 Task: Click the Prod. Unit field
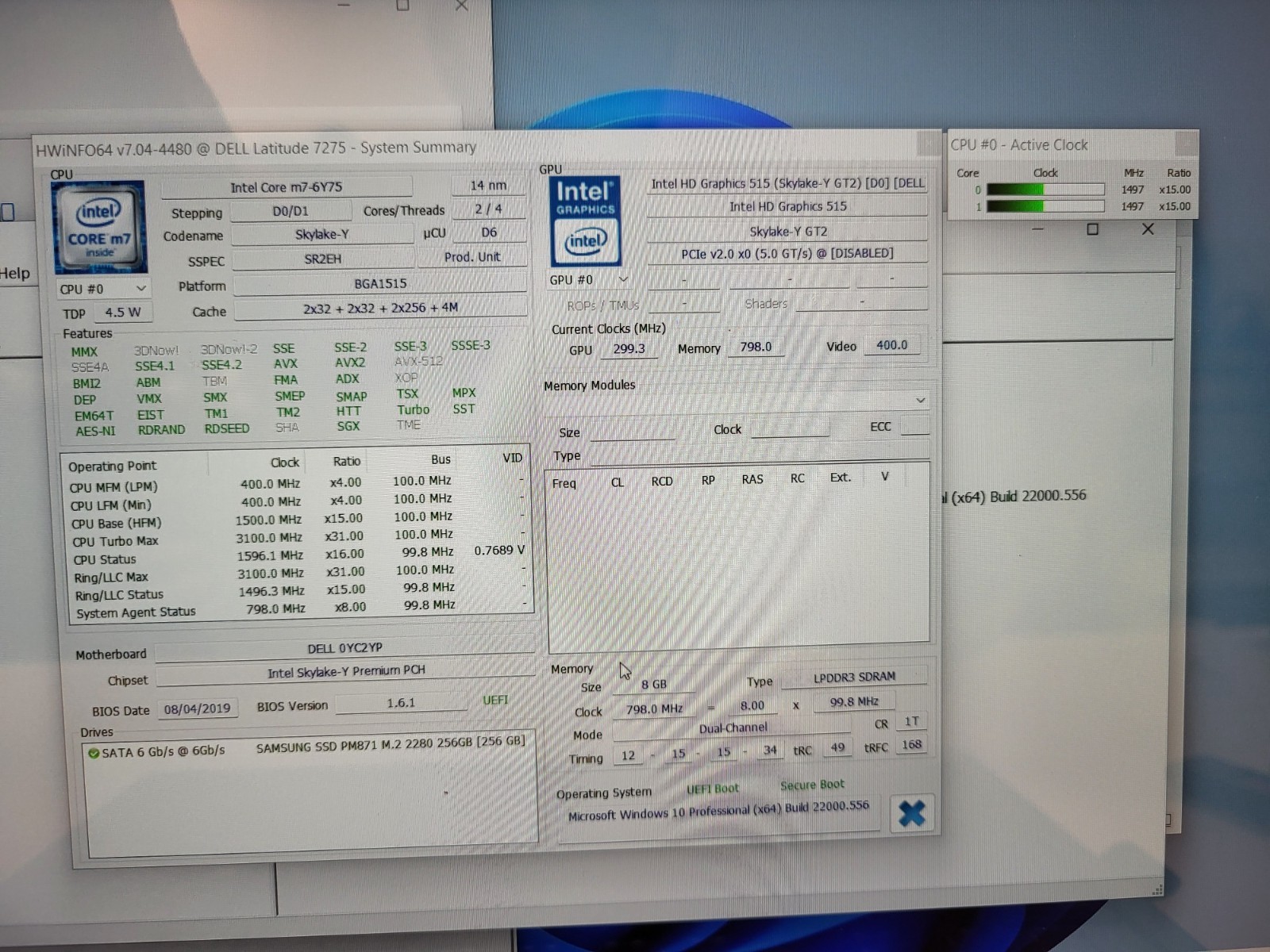(x=472, y=257)
